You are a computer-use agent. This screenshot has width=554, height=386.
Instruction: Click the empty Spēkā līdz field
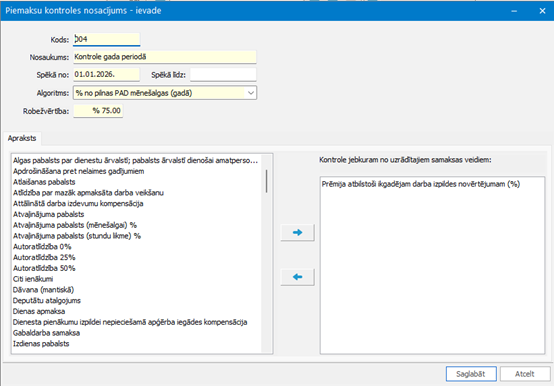click(x=223, y=75)
